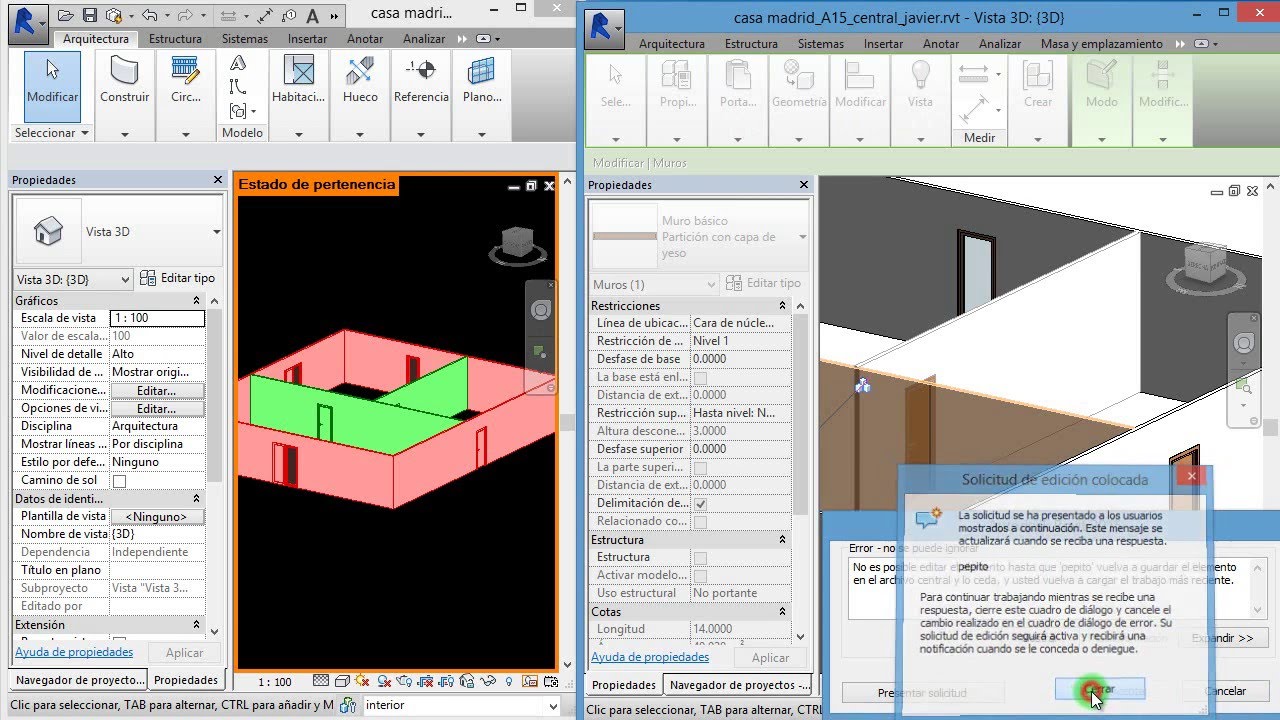The height and width of the screenshot is (720, 1280).
Task: Open the Revit application menu button, left window
Action: tap(27, 22)
